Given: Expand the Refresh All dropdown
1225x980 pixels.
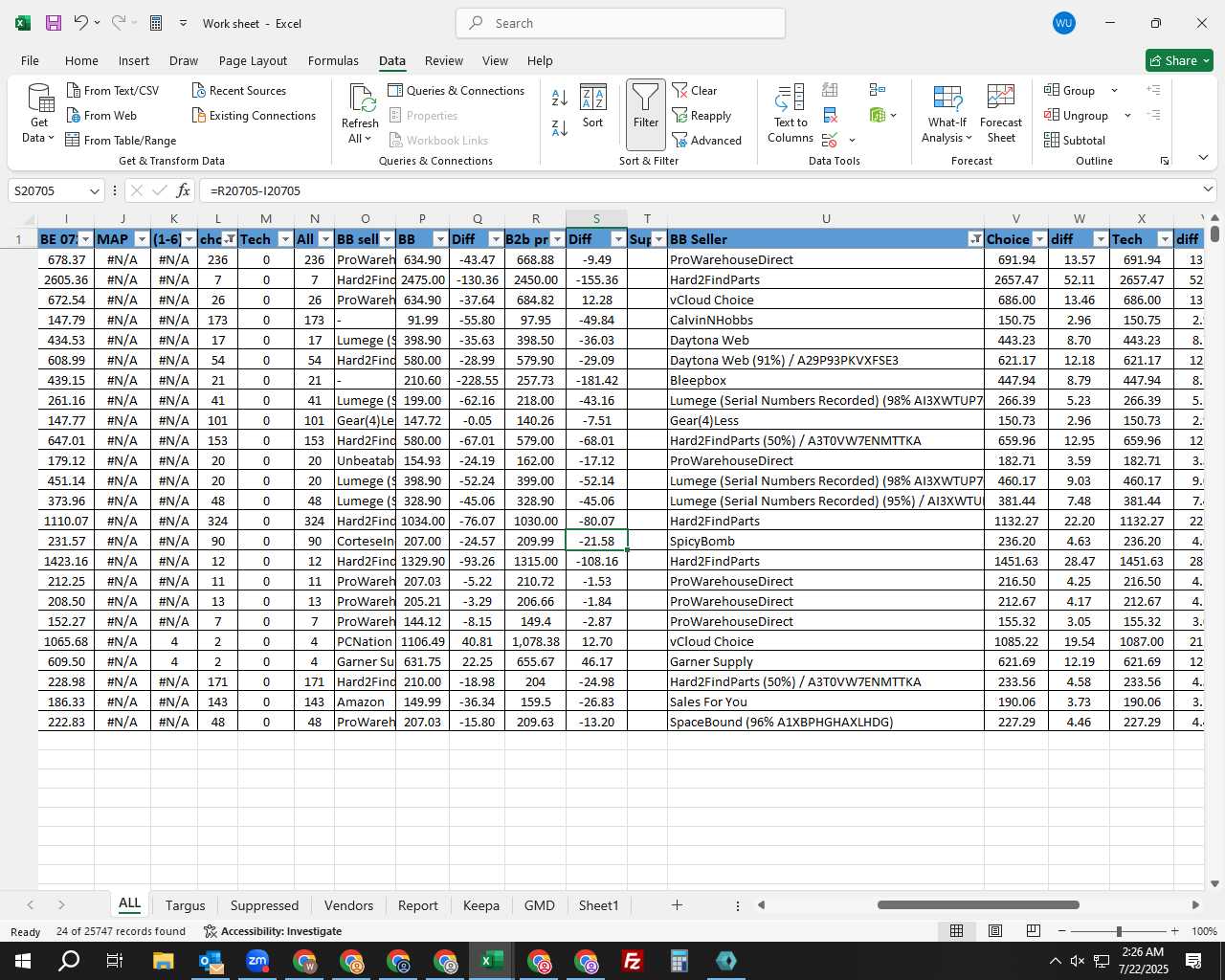Looking at the screenshot, I should click(x=360, y=131).
